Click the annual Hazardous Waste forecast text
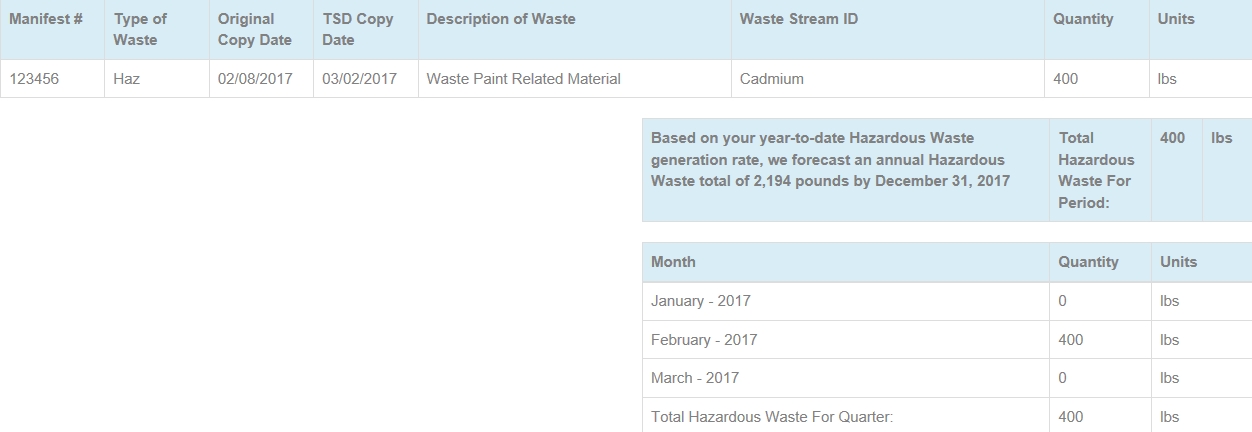 [830, 160]
